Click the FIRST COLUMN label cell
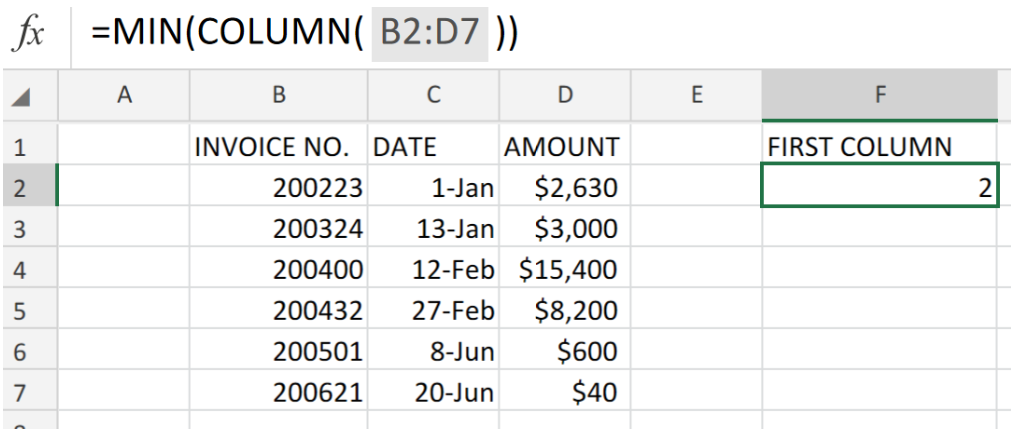Viewport: 1011px width, 429px height. [880, 145]
